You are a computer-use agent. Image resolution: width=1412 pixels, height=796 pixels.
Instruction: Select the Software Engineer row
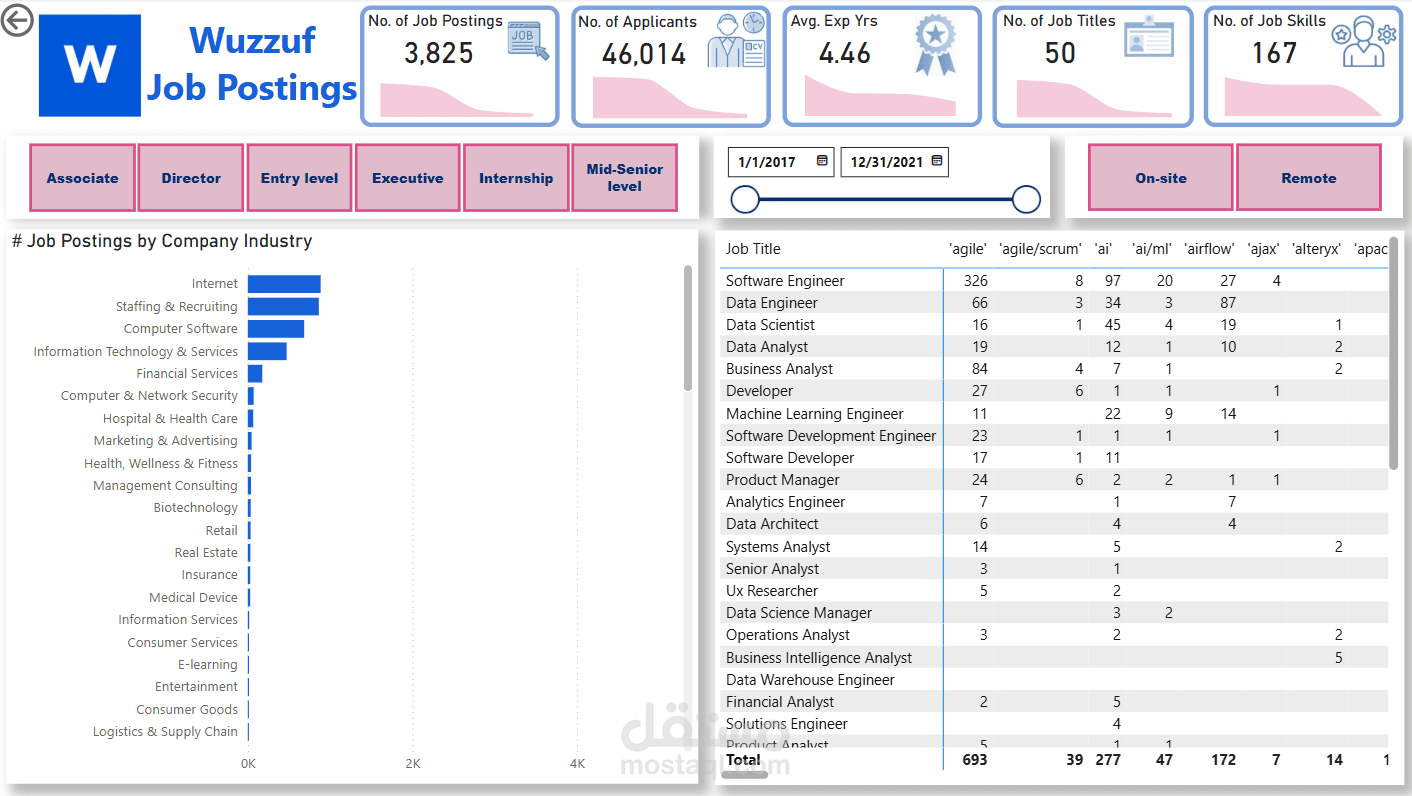coord(1054,281)
